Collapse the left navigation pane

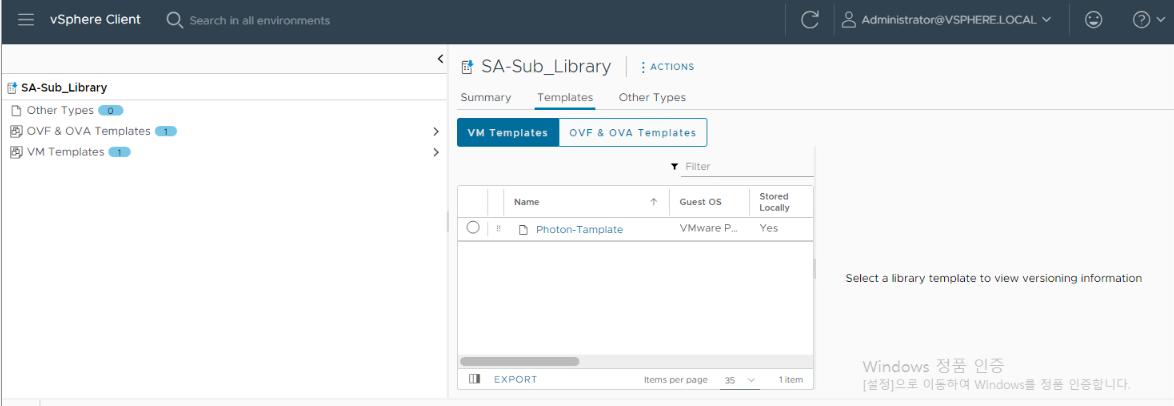440,59
